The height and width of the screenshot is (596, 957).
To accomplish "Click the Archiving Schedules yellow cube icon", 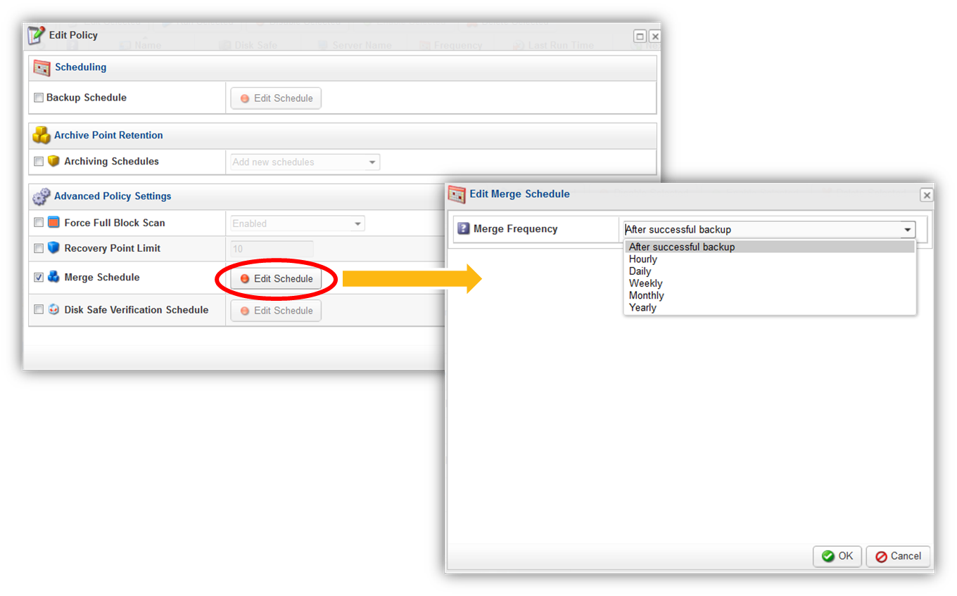I will 54,161.
